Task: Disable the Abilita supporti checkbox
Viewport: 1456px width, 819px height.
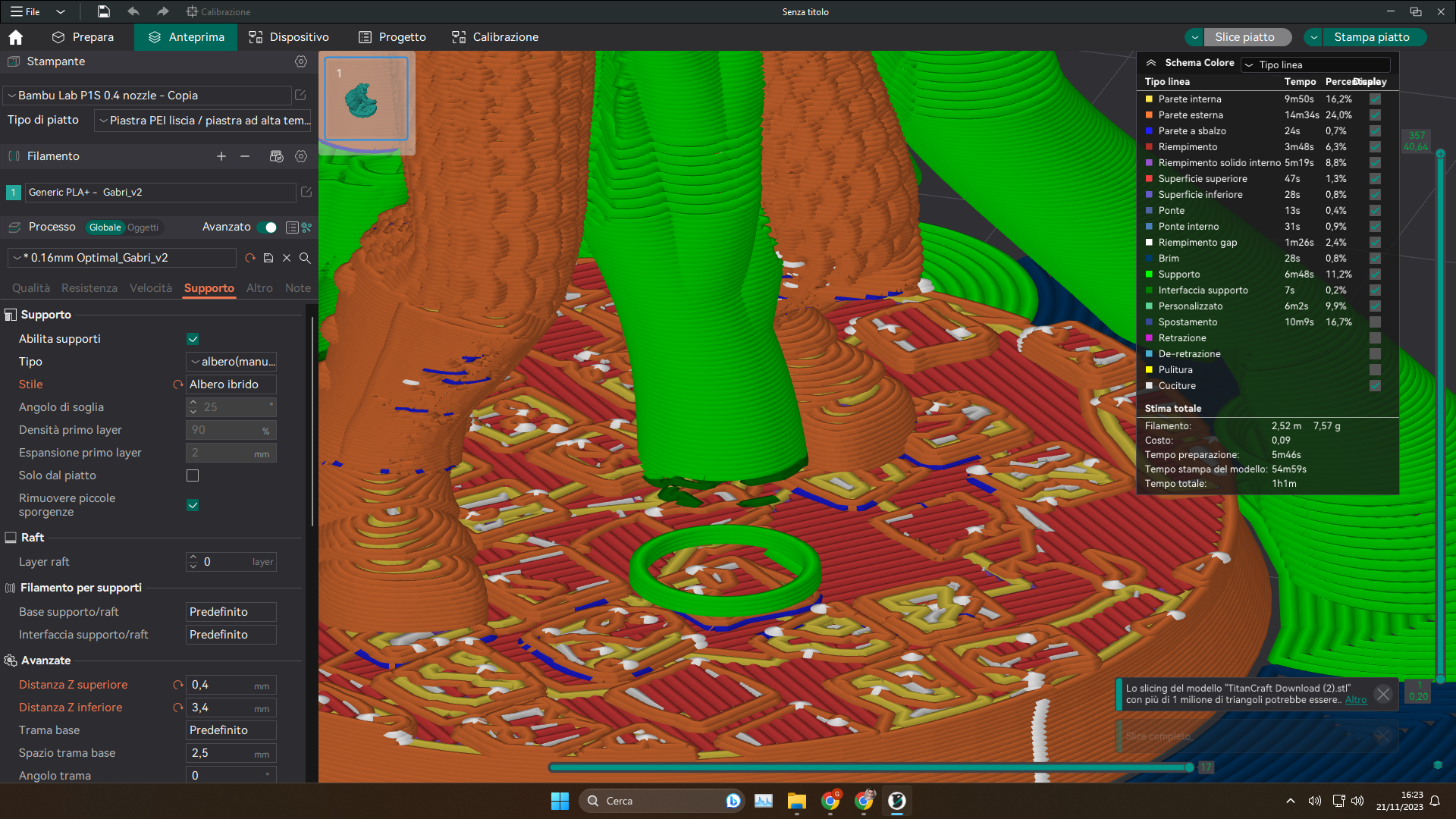Action: tap(193, 339)
